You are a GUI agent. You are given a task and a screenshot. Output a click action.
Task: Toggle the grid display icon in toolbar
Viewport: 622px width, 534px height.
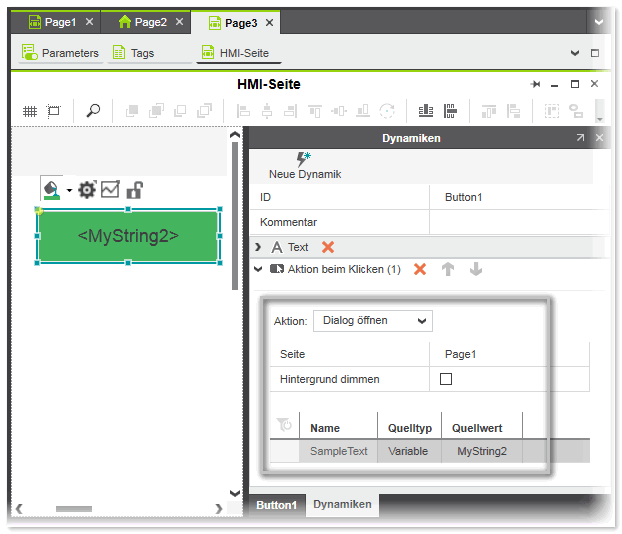point(30,111)
